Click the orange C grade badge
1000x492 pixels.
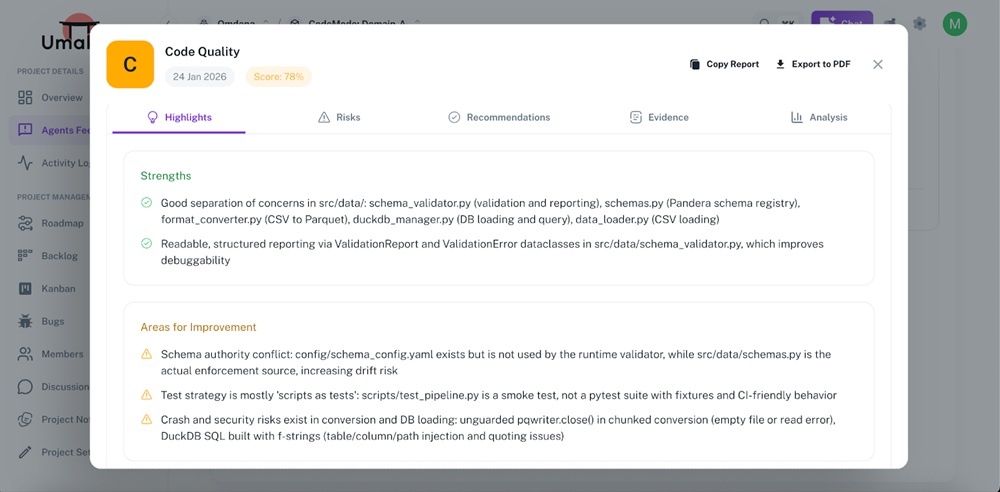coord(130,64)
